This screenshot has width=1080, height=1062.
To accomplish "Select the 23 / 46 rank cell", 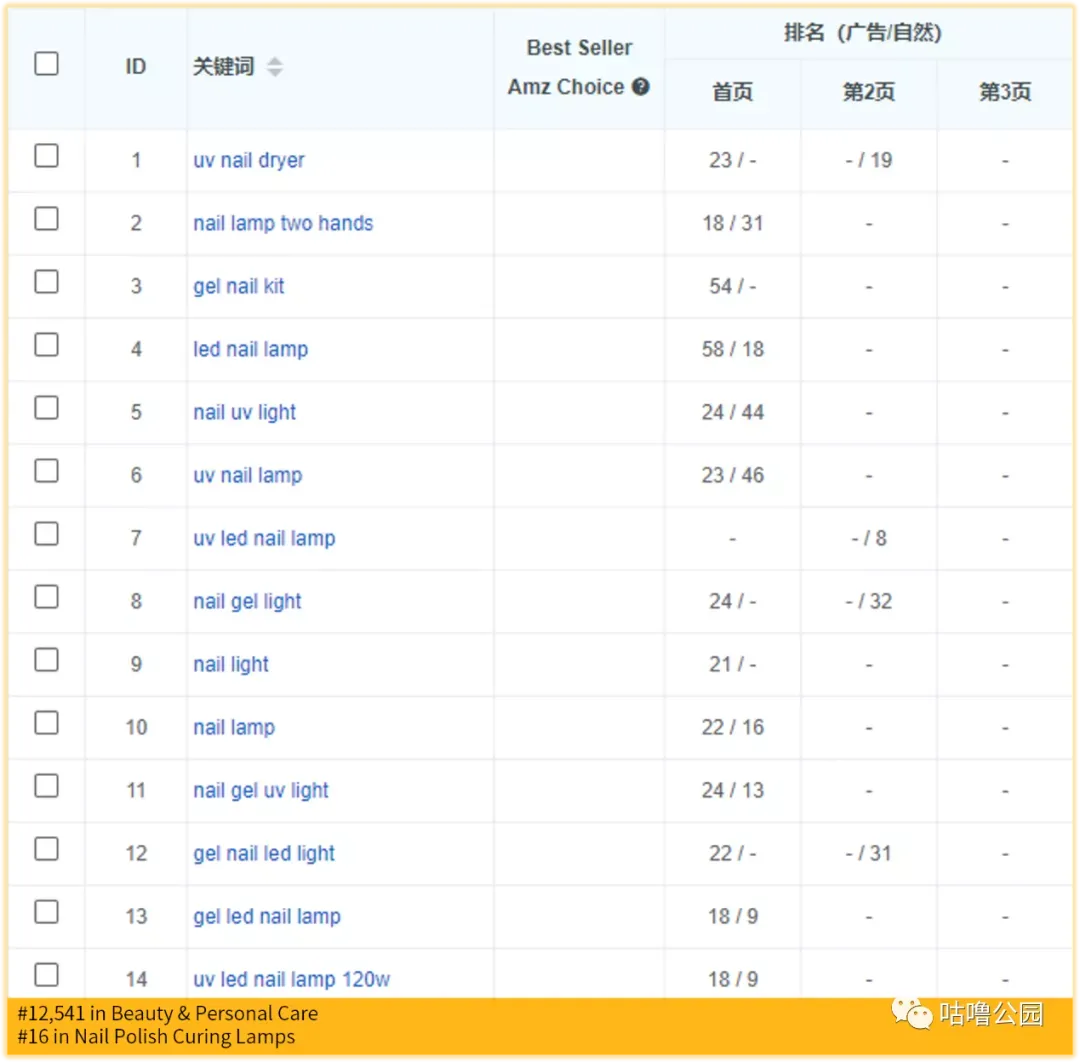I will (732, 475).
